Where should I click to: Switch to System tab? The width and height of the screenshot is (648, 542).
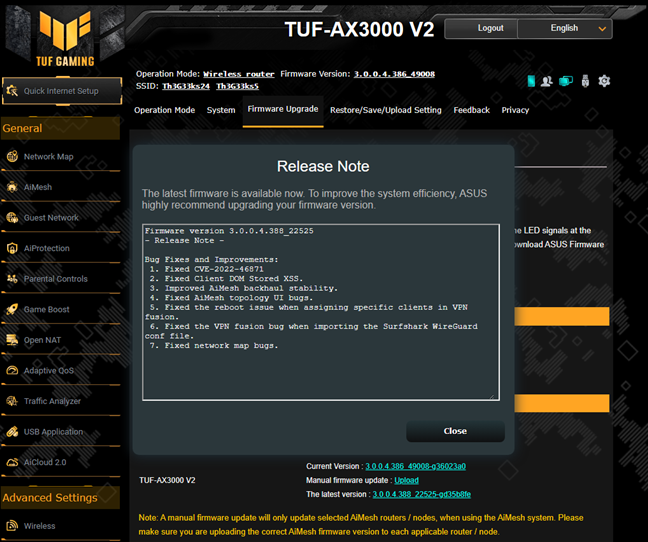pos(221,110)
